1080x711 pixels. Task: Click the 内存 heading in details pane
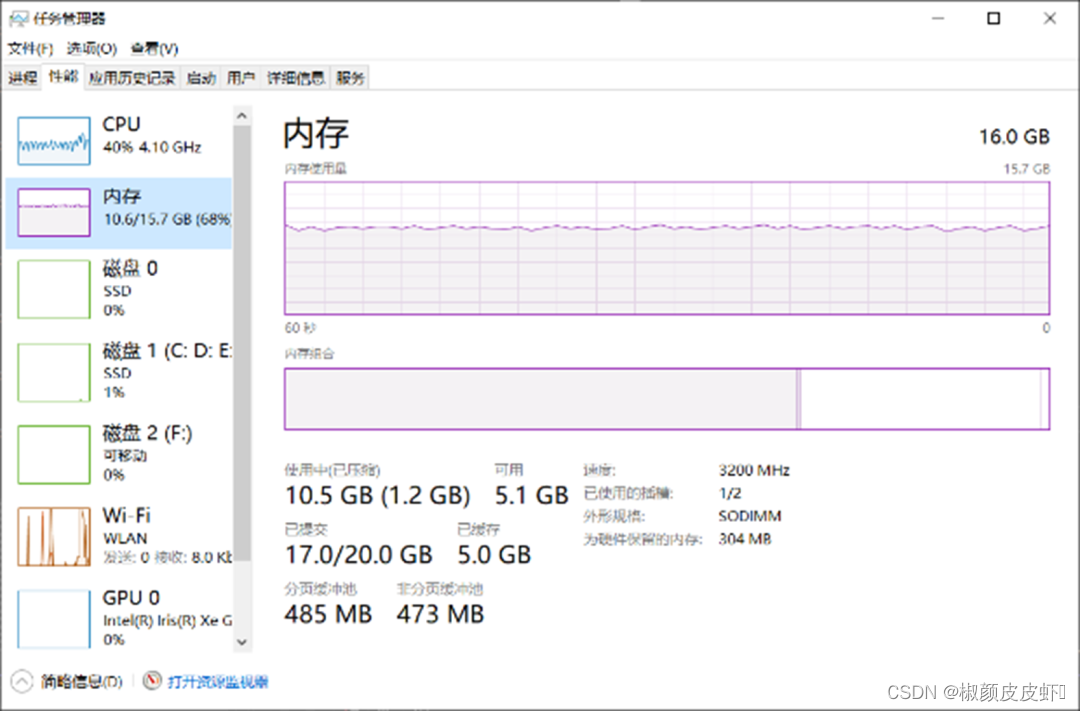tap(316, 134)
